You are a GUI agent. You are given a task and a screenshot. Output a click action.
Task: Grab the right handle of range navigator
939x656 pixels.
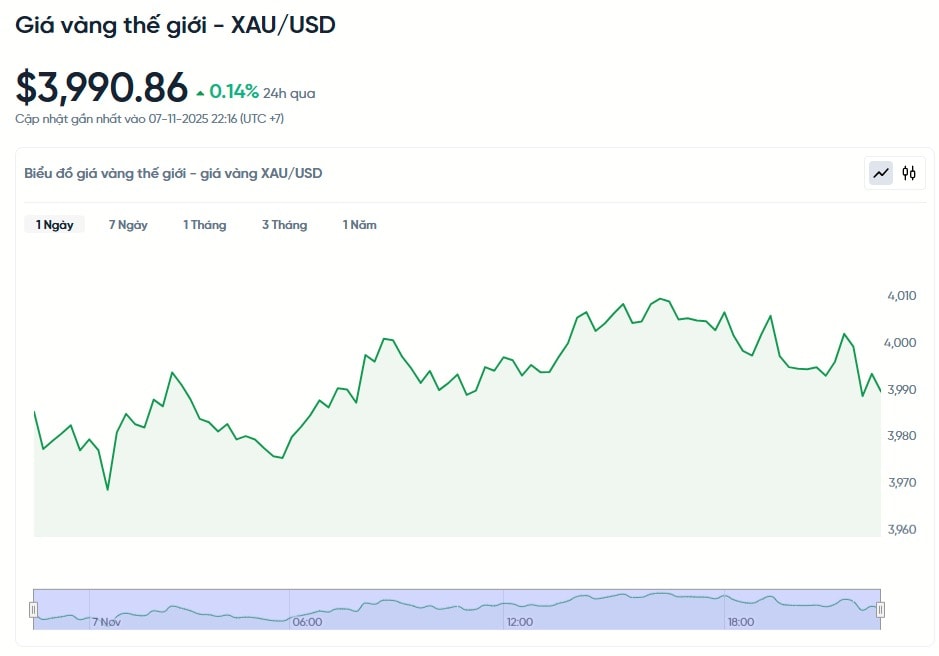(x=881, y=609)
